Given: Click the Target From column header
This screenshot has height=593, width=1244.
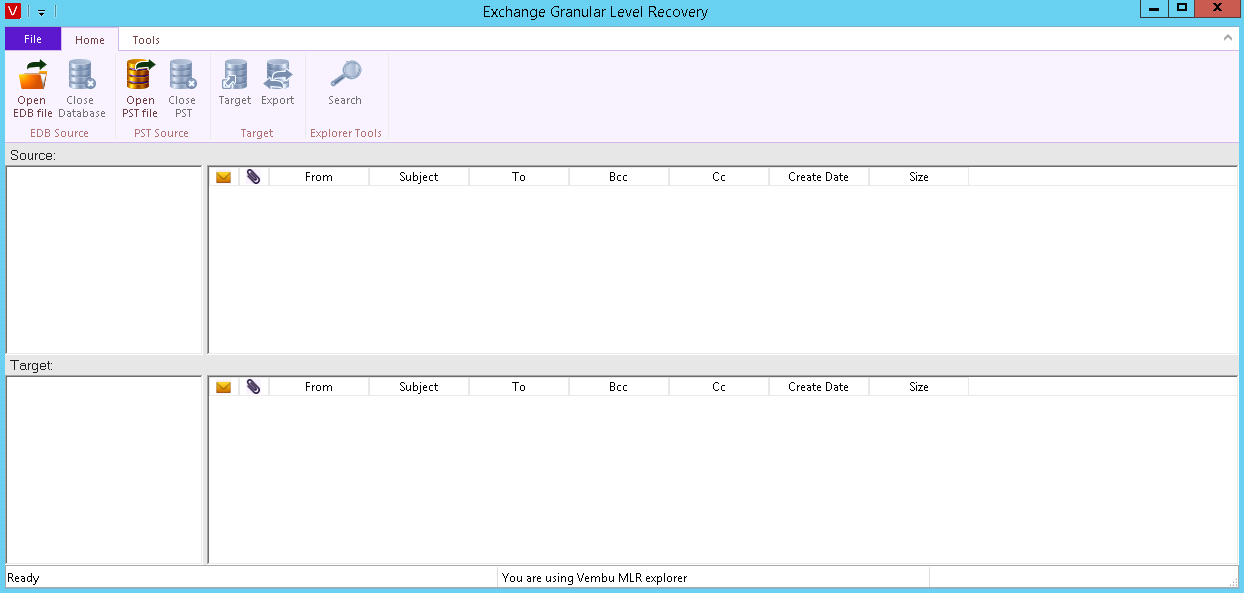Looking at the screenshot, I should (x=319, y=387).
